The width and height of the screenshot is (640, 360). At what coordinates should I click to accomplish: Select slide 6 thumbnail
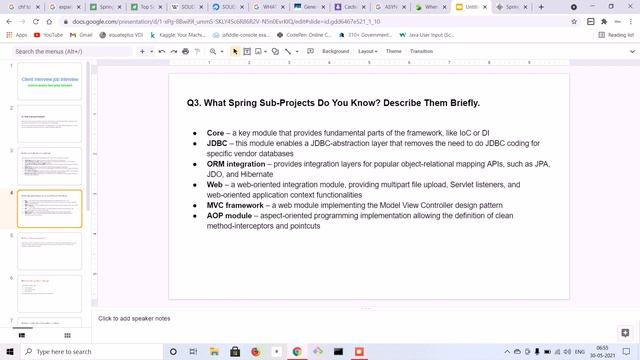(50, 293)
